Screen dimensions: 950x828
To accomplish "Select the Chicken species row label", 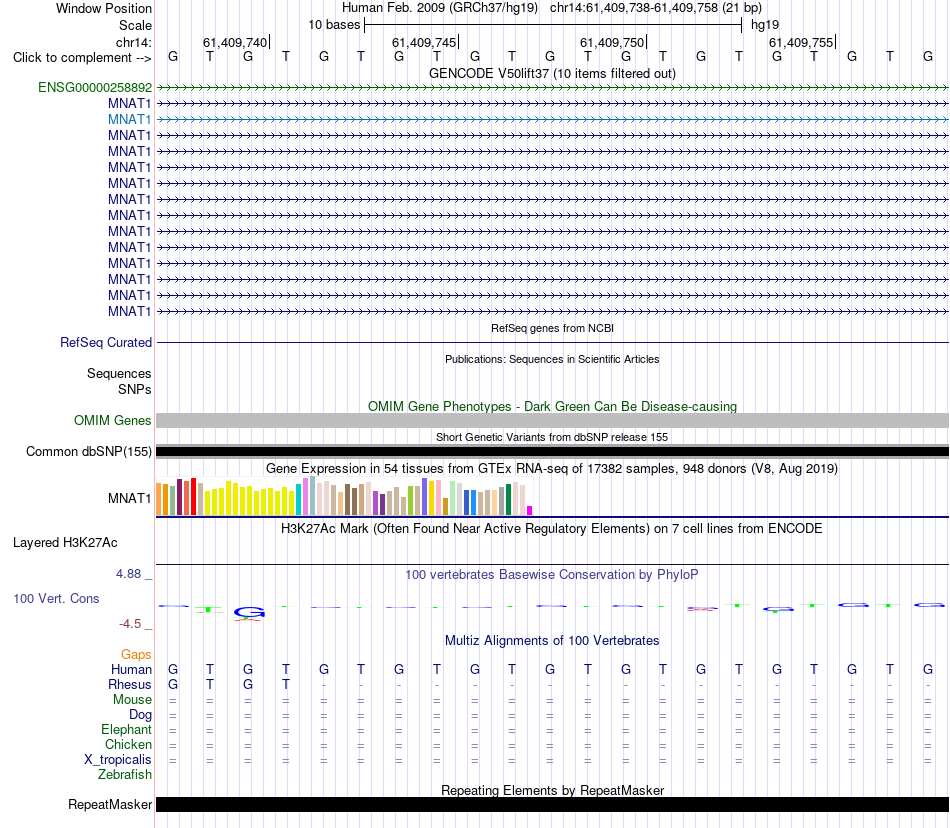I will pyautogui.click(x=128, y=744).
